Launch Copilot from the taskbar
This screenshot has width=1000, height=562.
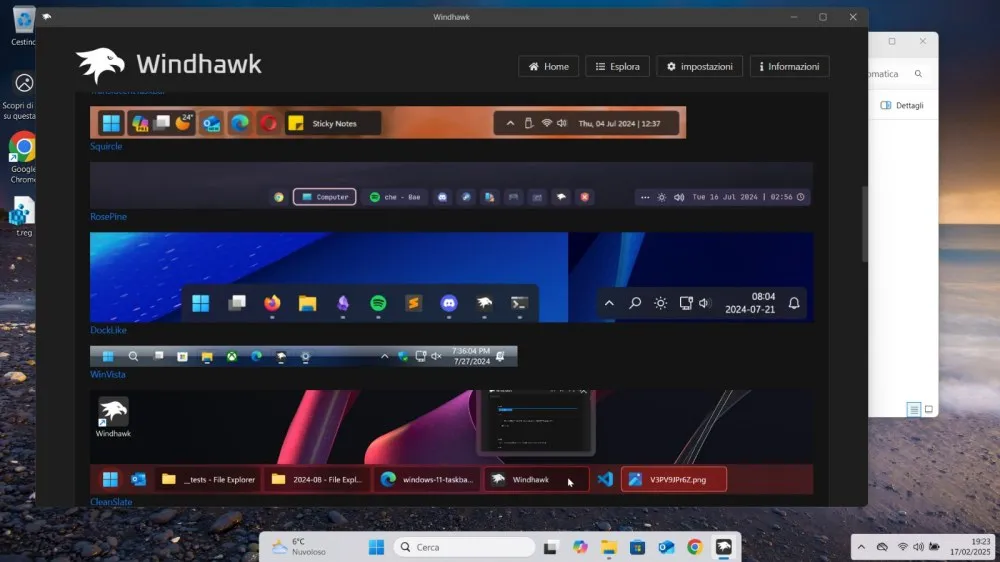(580, 547)
